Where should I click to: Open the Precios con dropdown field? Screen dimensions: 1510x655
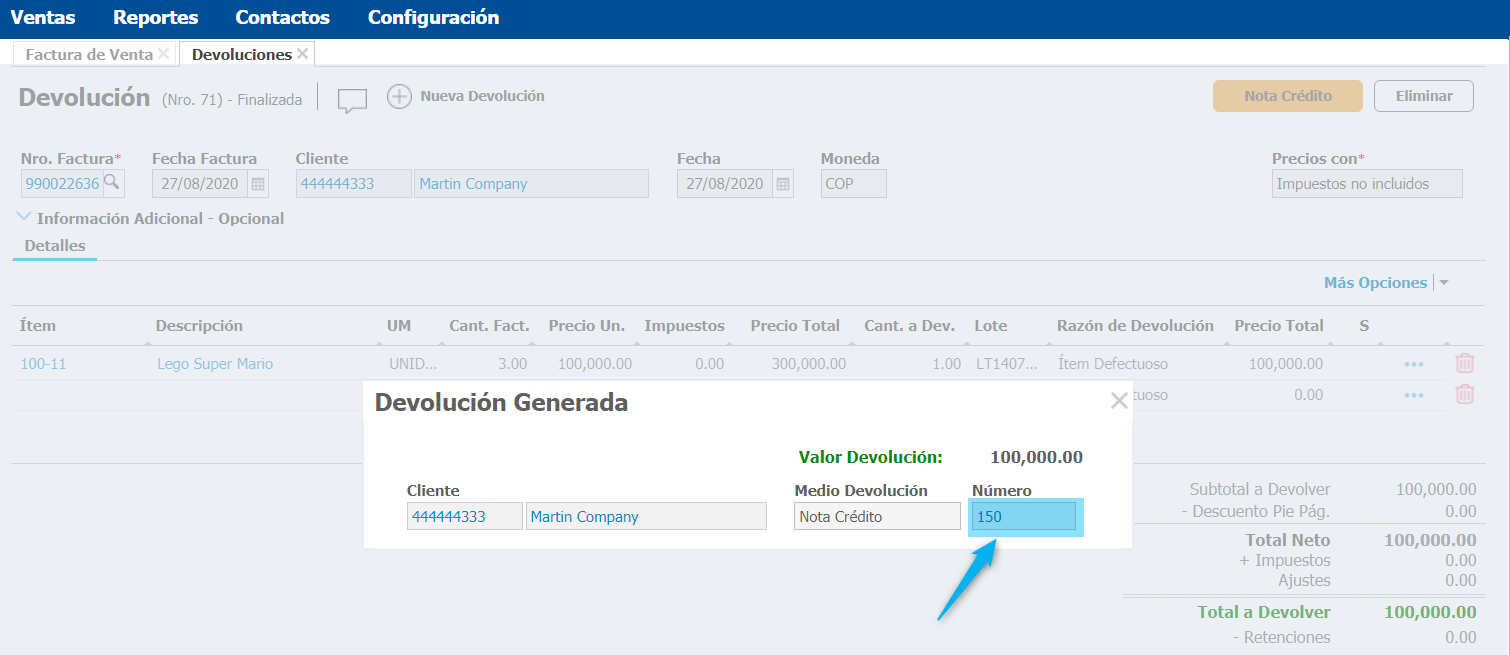click(x=1366, y=184)
